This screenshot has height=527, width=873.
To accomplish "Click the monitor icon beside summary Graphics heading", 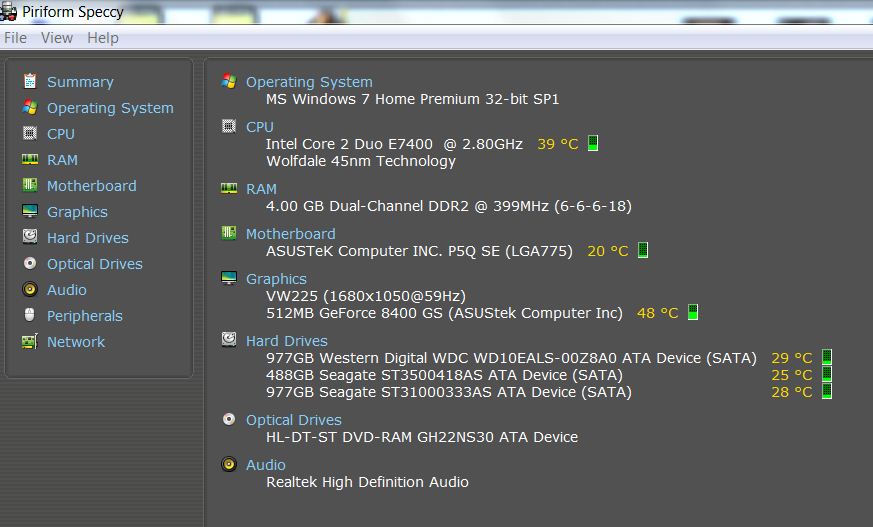I will click(x=229, y=278).
